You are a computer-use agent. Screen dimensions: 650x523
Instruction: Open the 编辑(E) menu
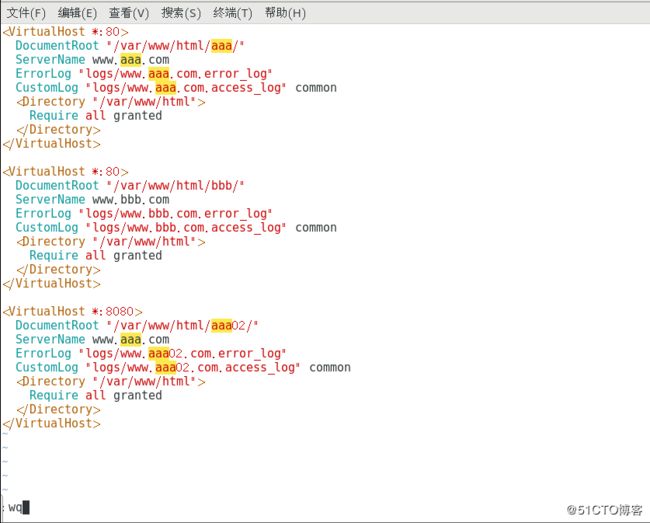click(x=77, y=13)
